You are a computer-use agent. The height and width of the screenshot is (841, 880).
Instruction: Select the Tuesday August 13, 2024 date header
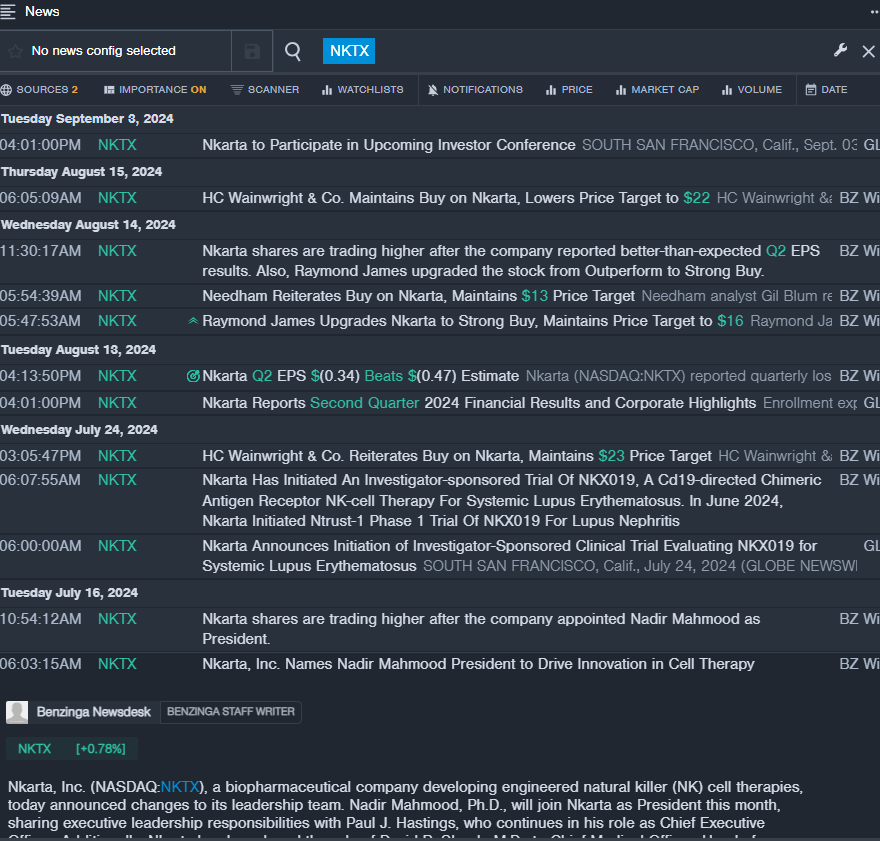[79, 350]
